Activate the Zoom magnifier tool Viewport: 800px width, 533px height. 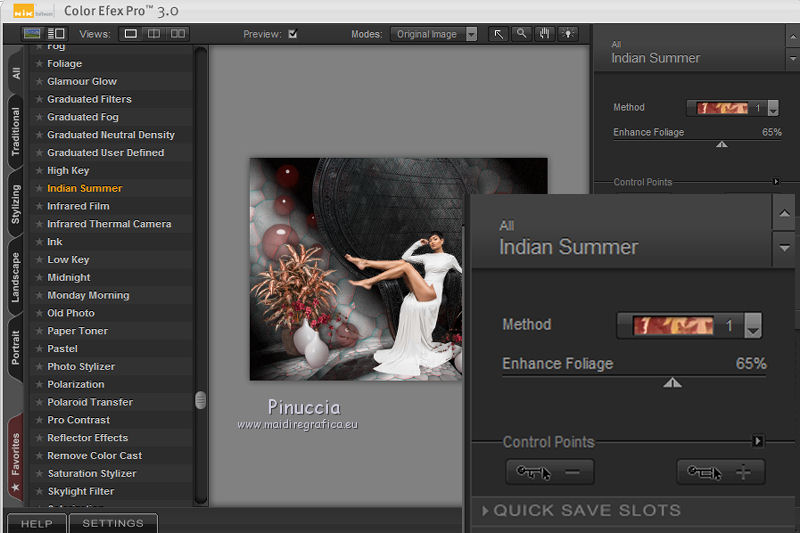[521, 34]
